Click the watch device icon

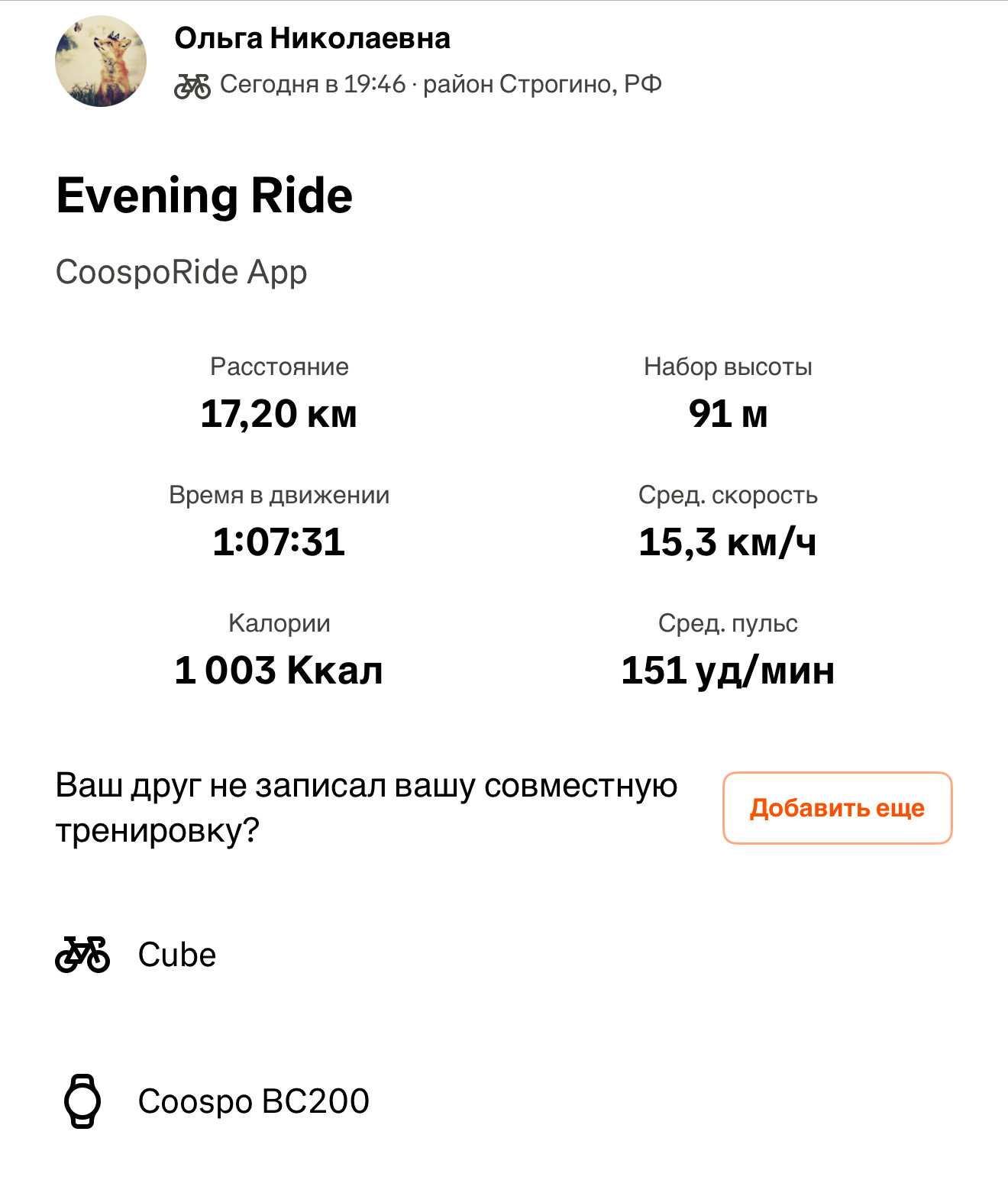coord(82,1101)
